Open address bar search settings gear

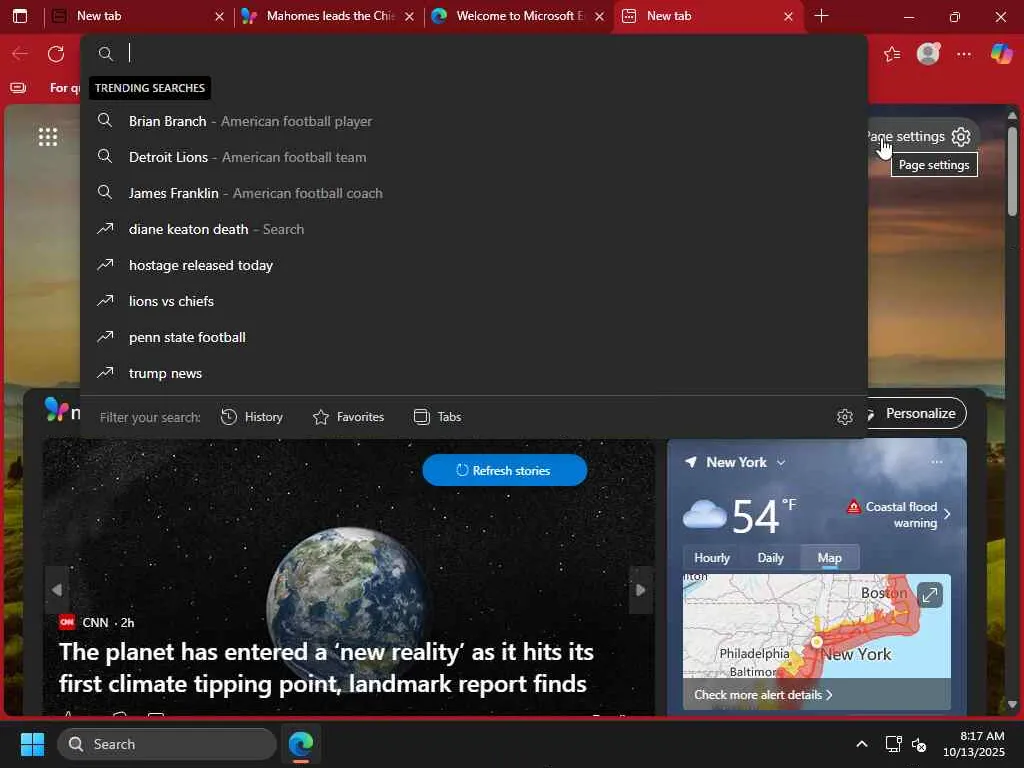pyautogui.click(x=844, y=417)
